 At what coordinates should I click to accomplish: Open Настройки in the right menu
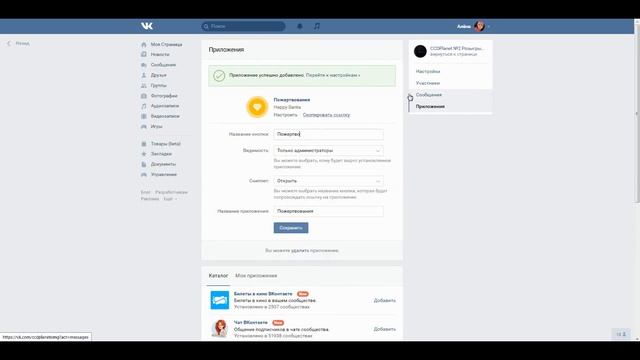[x=428, y=71]
